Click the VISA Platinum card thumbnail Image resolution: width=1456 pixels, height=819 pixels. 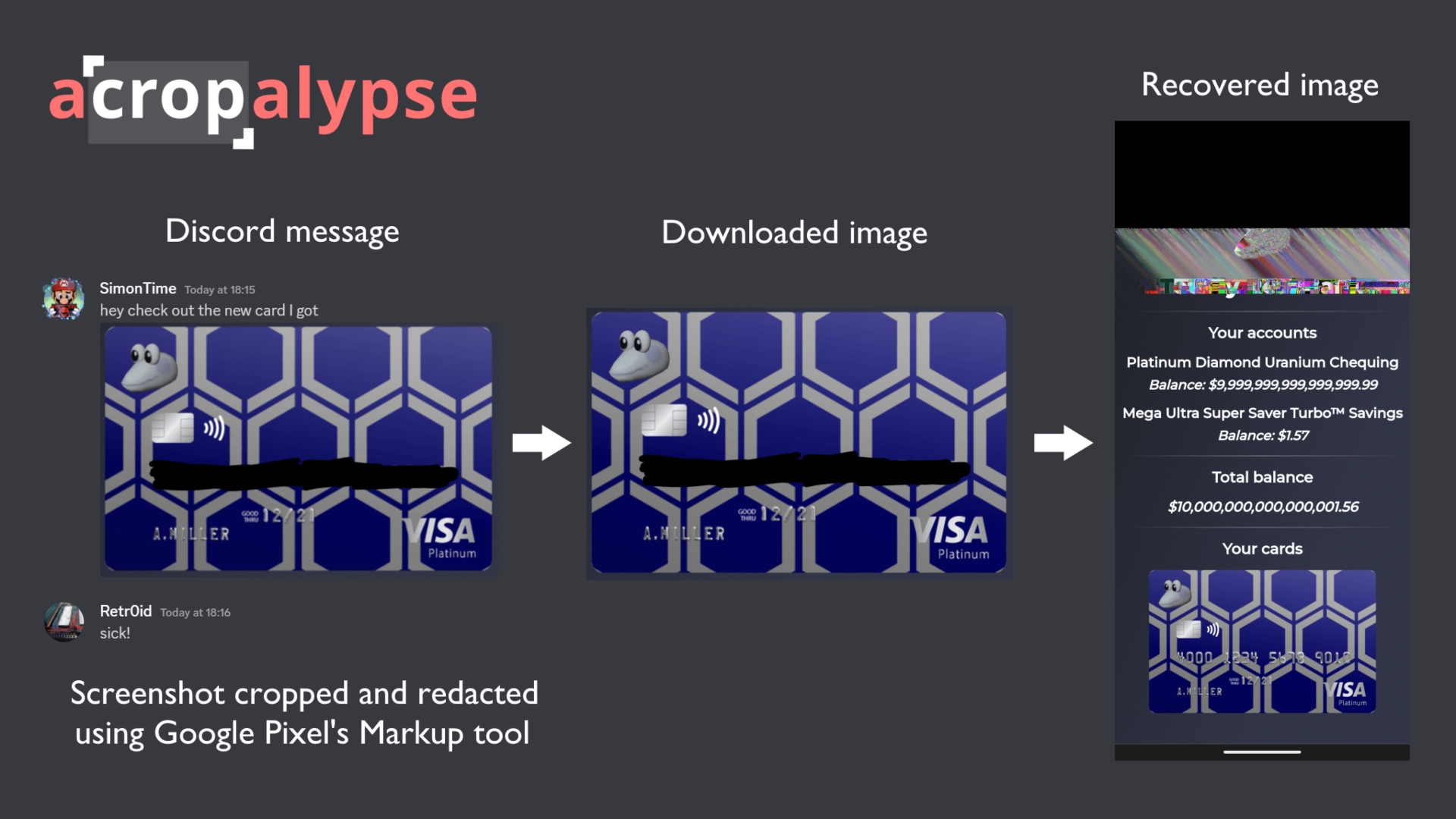pyautogui.click(x=1262, y=648)
